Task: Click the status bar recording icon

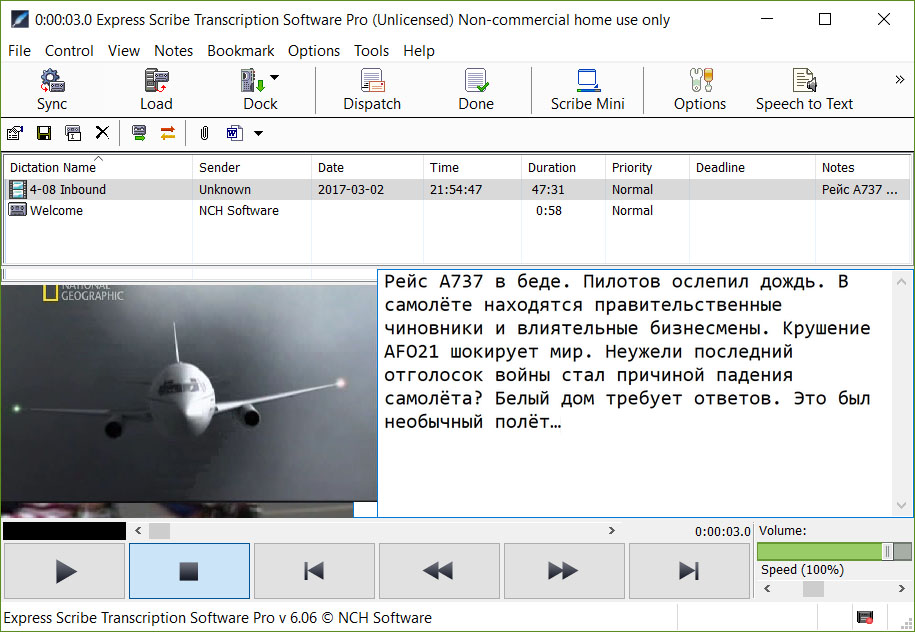Action: pos(864,617)
